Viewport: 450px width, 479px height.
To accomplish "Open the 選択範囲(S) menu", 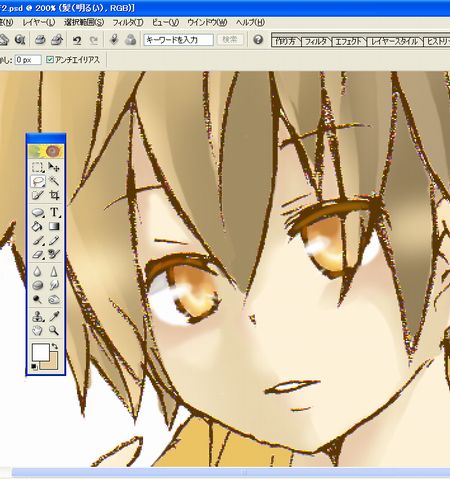I will pyautogui.click(x=84, y=22).
